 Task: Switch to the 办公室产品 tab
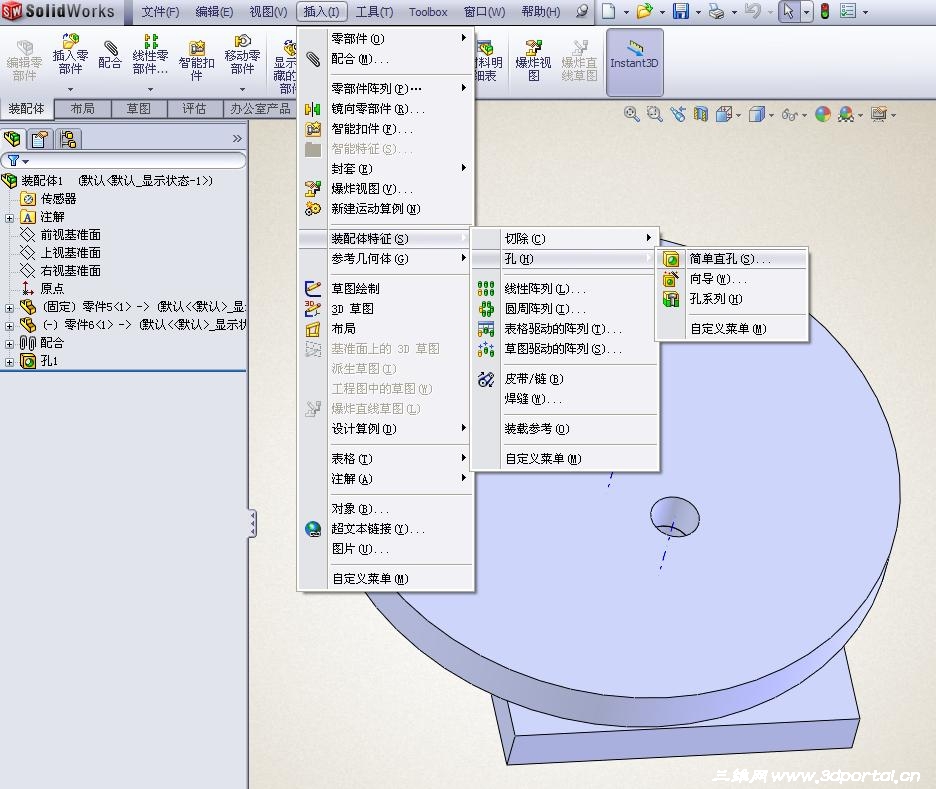[x=260, y=109]
